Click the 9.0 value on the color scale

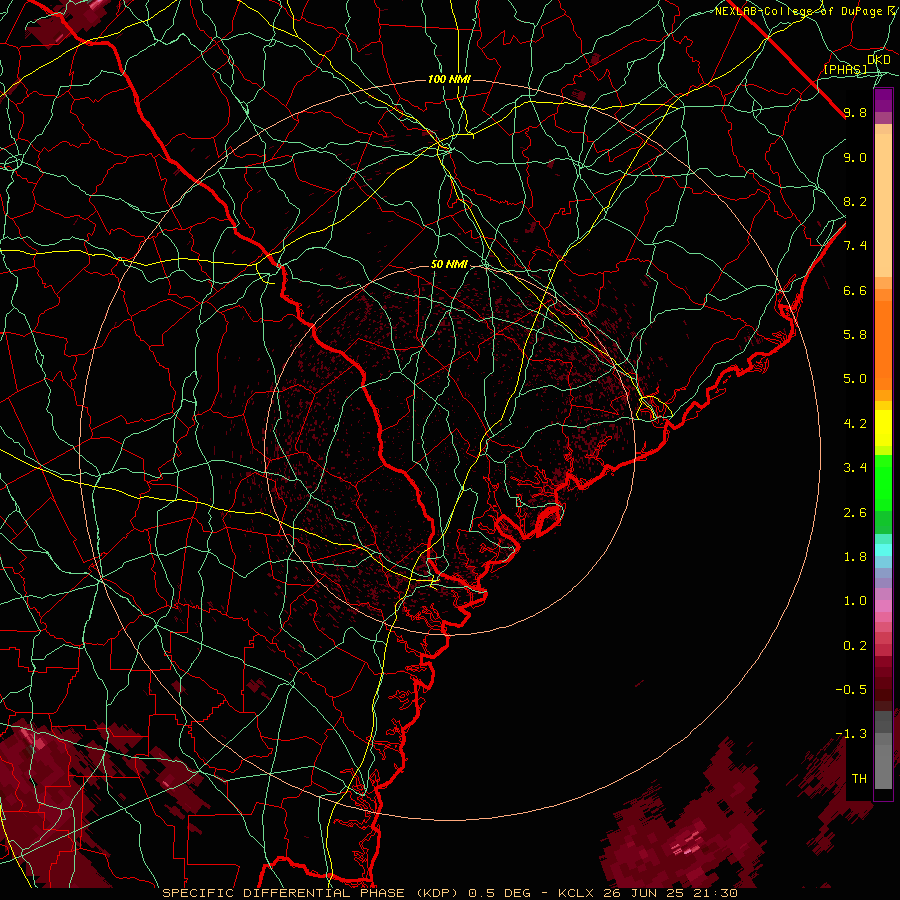[x=855, y=157]
